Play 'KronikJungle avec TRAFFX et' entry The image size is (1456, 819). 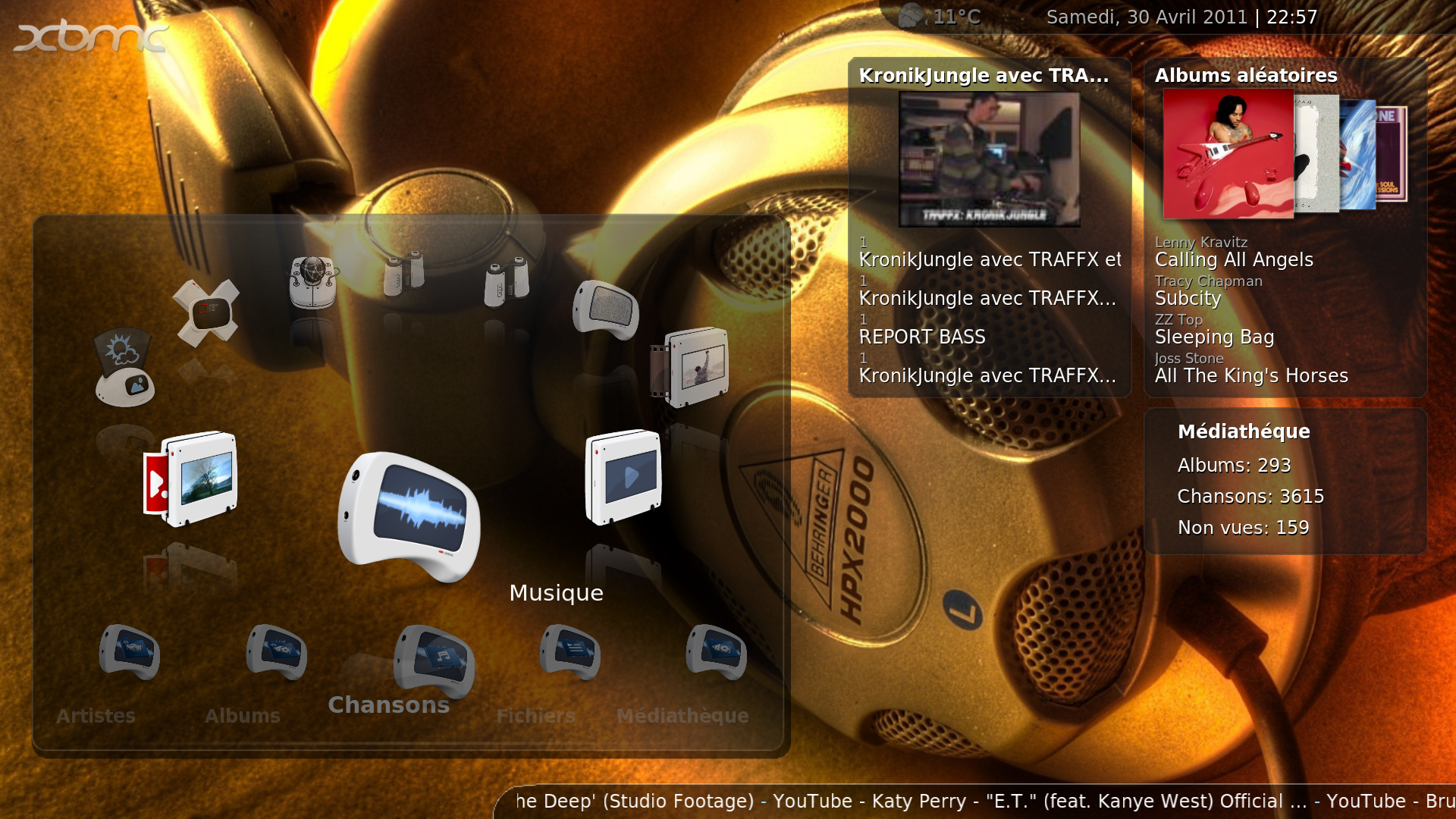(x=990, y=259)
